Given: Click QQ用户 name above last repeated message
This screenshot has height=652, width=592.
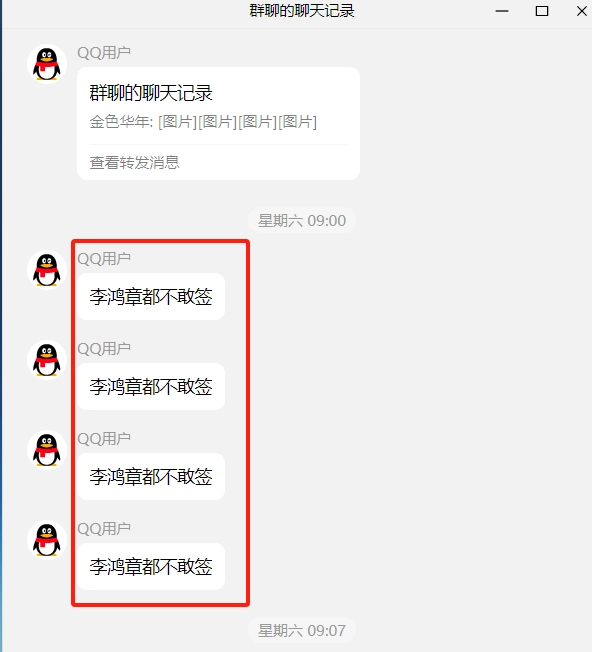Looking at the screenshot, I should 104,529.
